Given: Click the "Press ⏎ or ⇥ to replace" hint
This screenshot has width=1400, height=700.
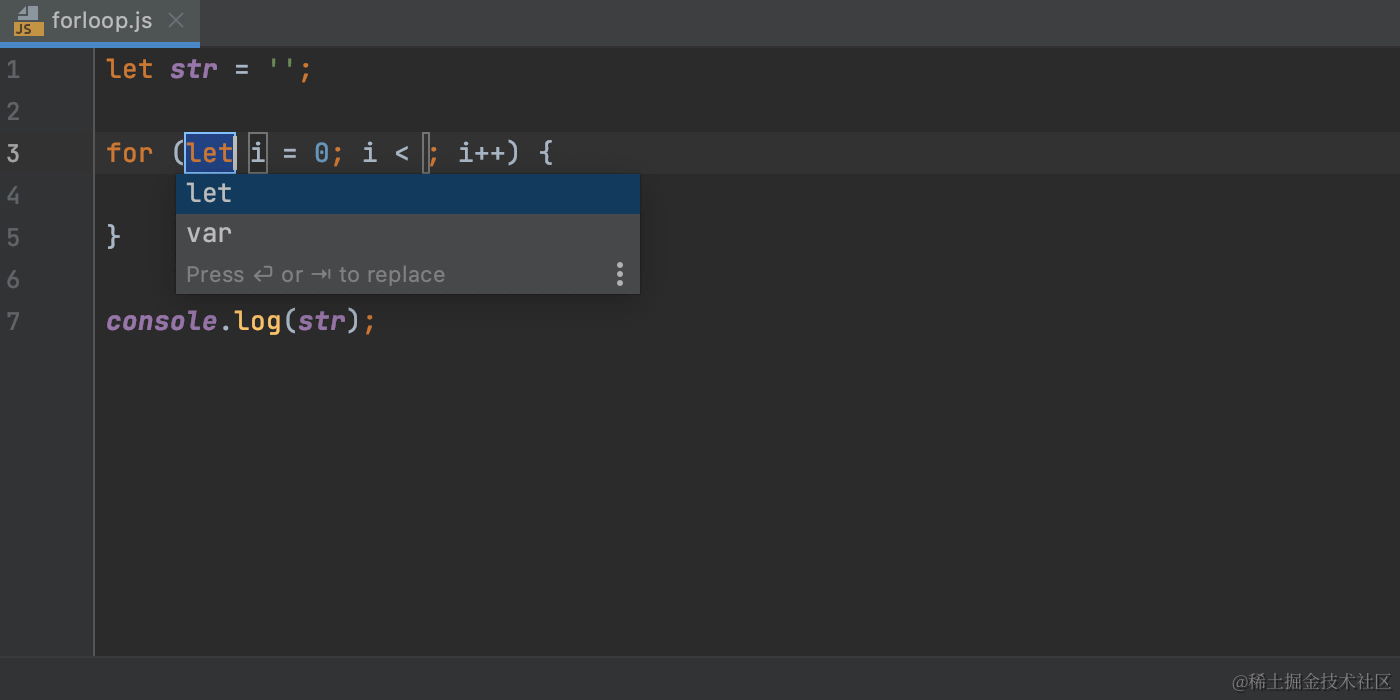Looking at the screenshot, I should [x=315, y=274].
